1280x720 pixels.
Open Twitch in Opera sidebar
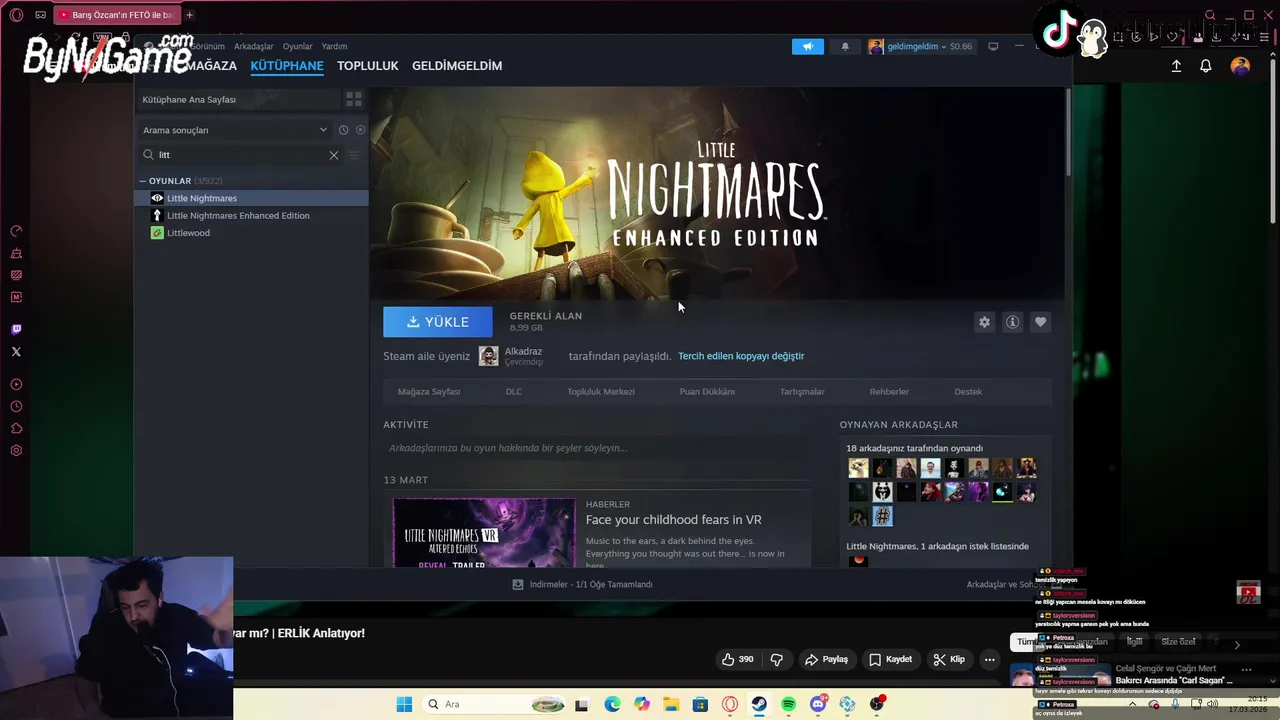click(16, 329)
